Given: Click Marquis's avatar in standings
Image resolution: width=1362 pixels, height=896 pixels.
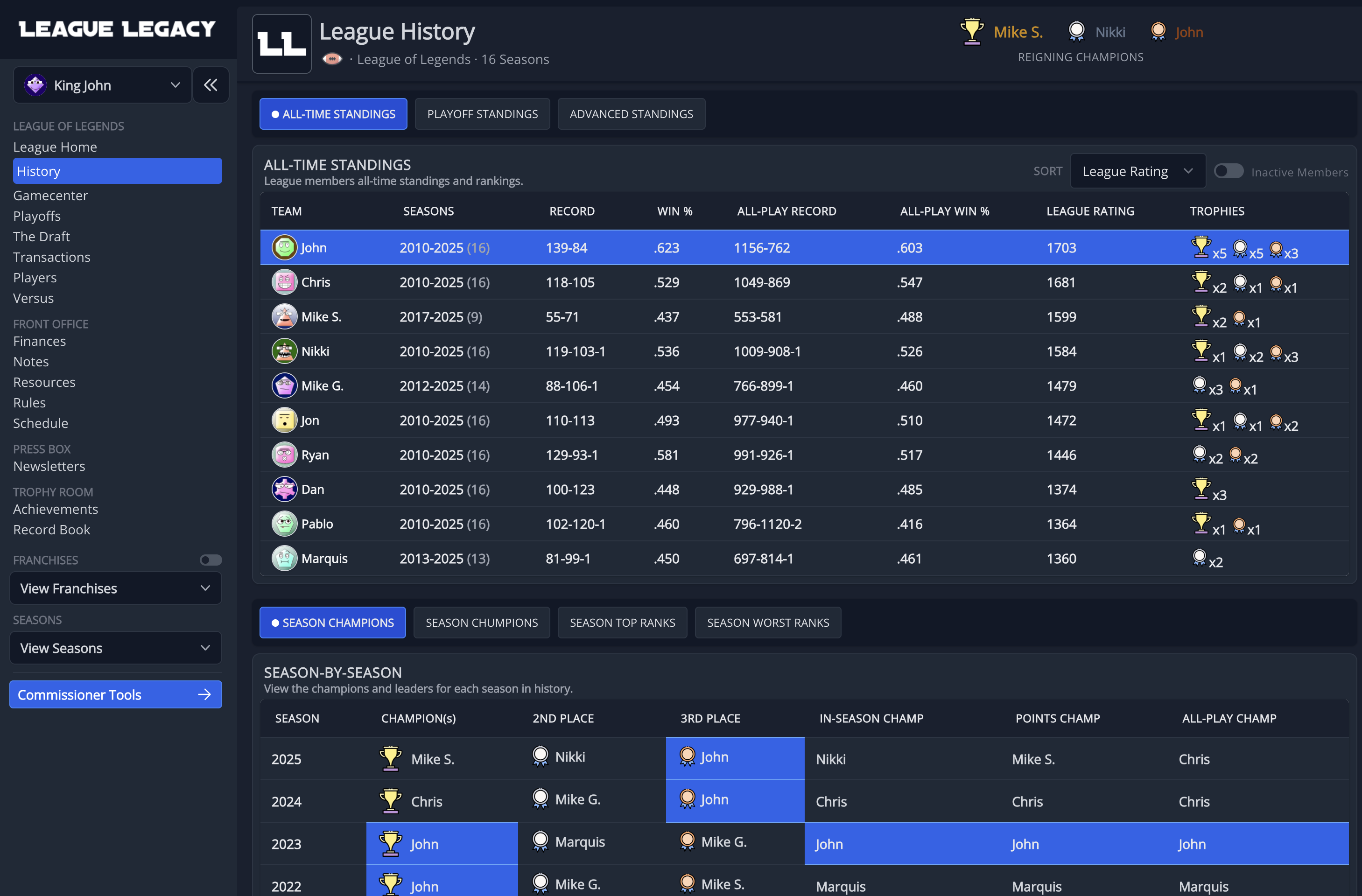Looking at the screenshot, I should click(x=284, y=559).
